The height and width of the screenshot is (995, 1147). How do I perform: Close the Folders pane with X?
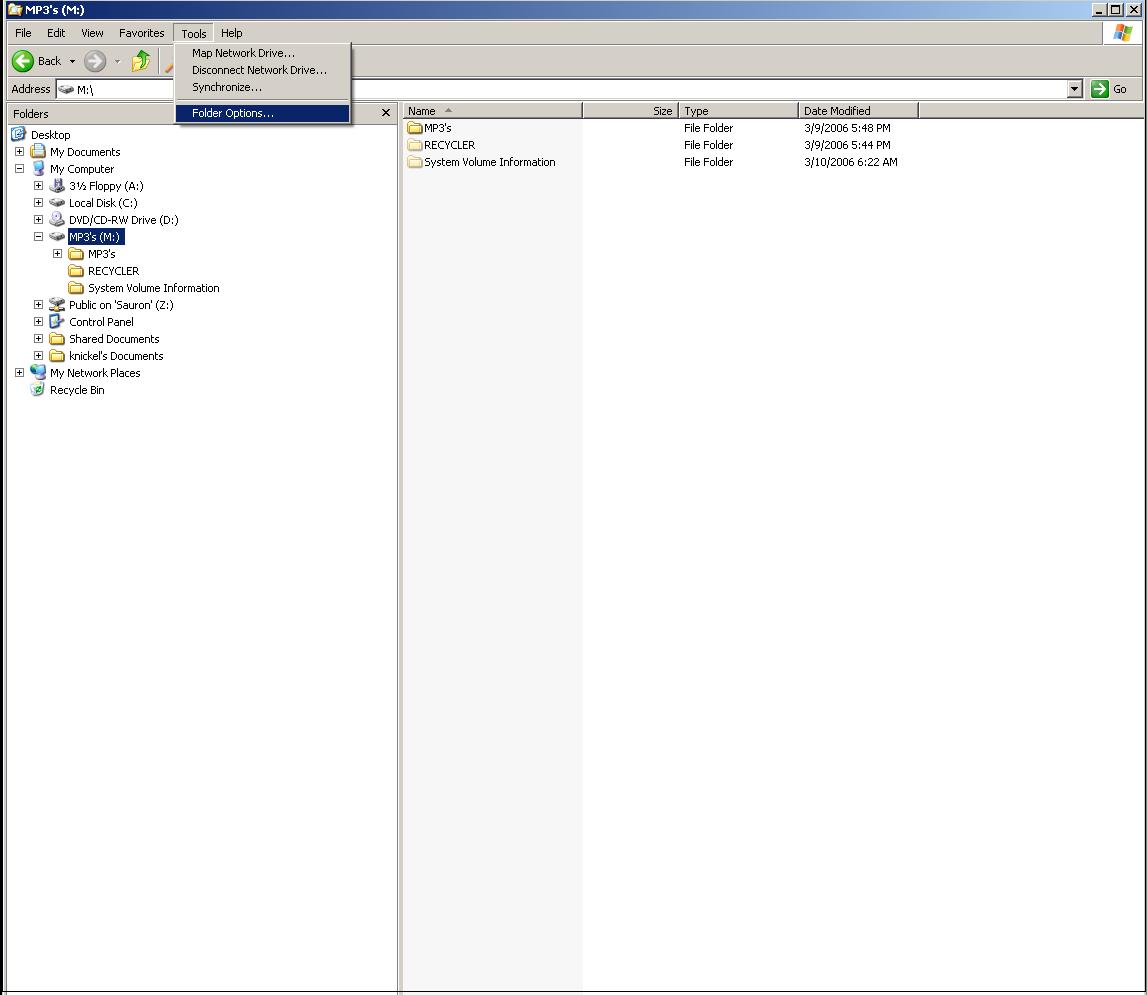[386, 113]
